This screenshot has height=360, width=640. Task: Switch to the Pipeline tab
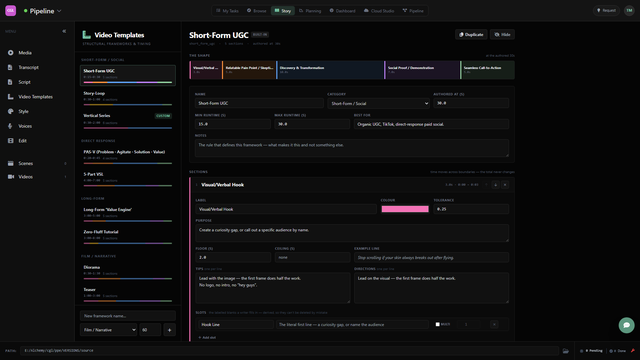pos(413,11)
